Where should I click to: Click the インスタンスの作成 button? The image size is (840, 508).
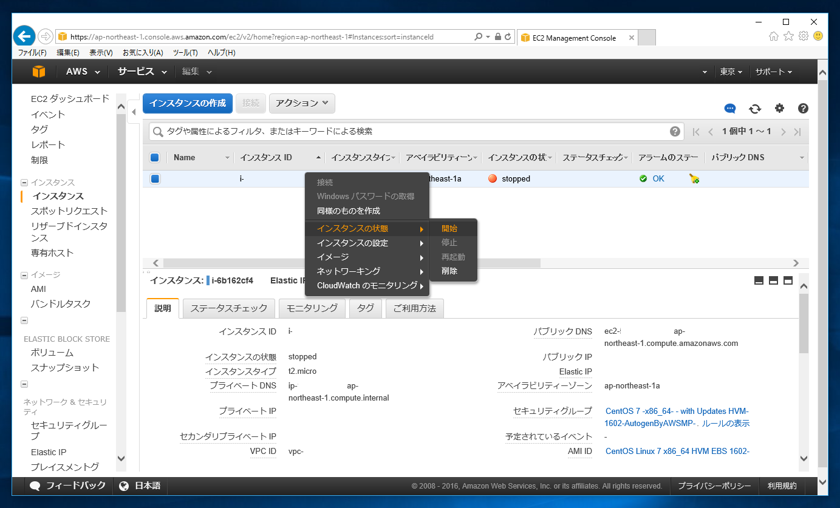[x=188, y=103]
